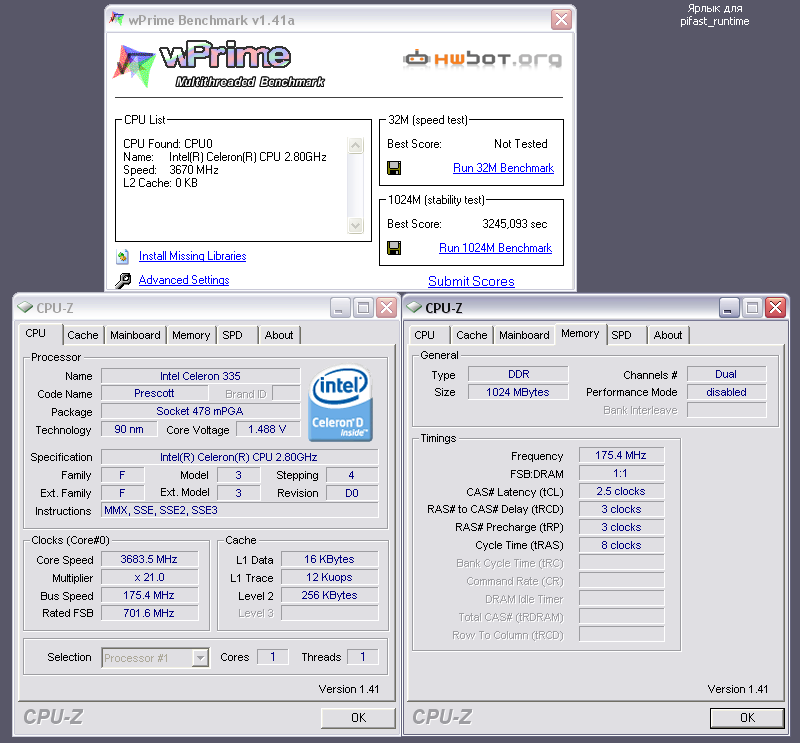Run the 1024M Benchmark
This screenshot has height=743, width=800.
pyautogui.click(x=495, y=248)
